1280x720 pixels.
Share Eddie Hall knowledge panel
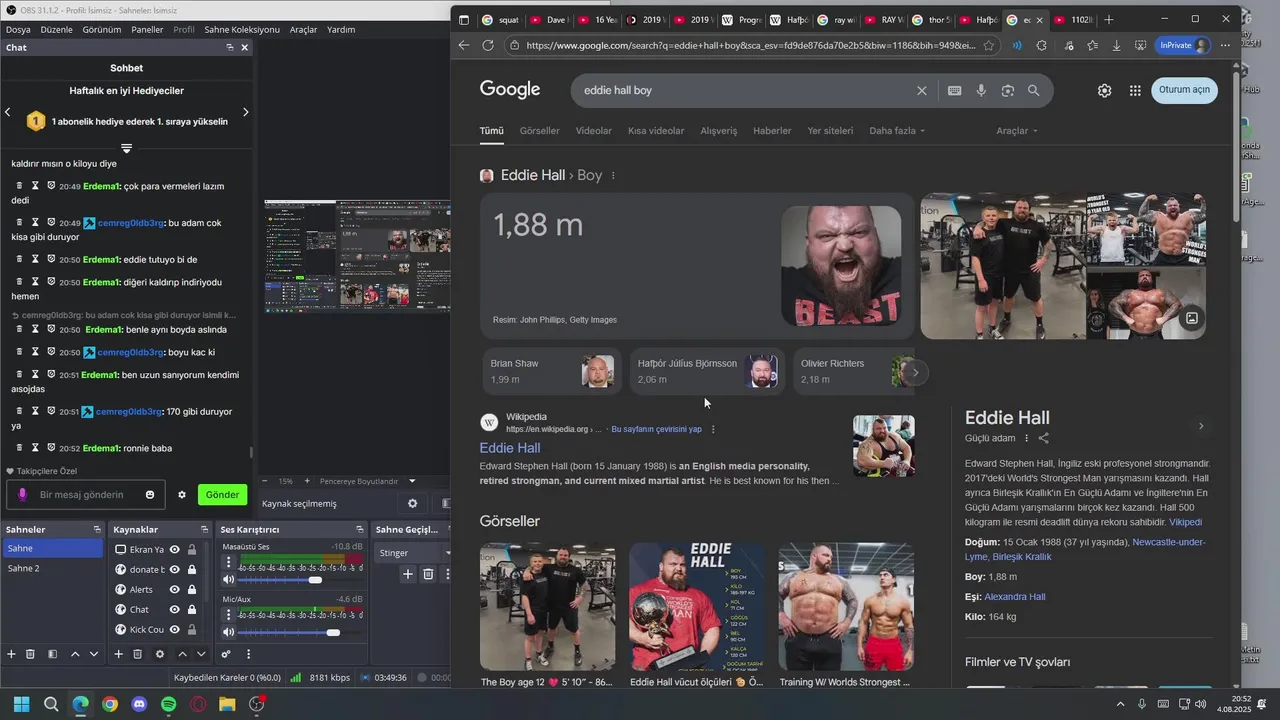coord(1044,438)
